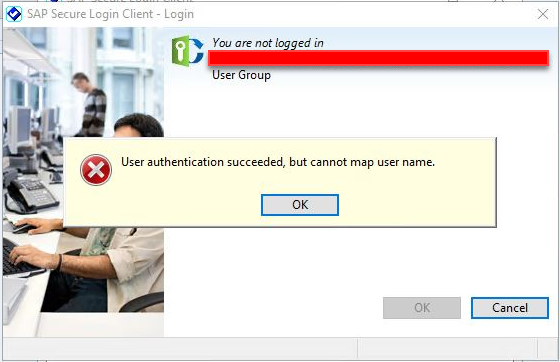Viewport: 560px width, 362px height.
Task: Click the SAP Secure Login title bar icon
Action: click(x=14, y=14)
